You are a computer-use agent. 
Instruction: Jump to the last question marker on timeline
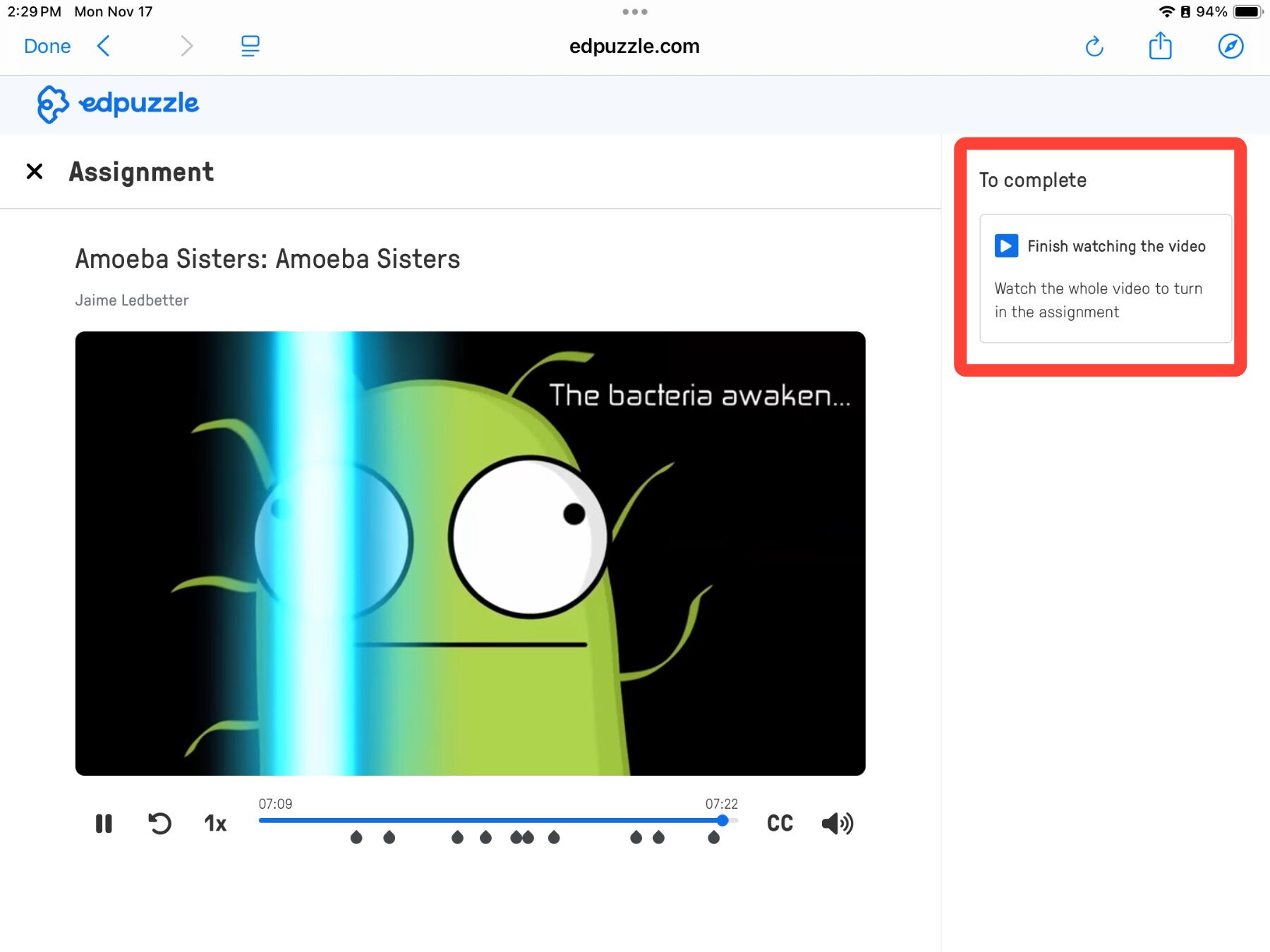[713, 837]
